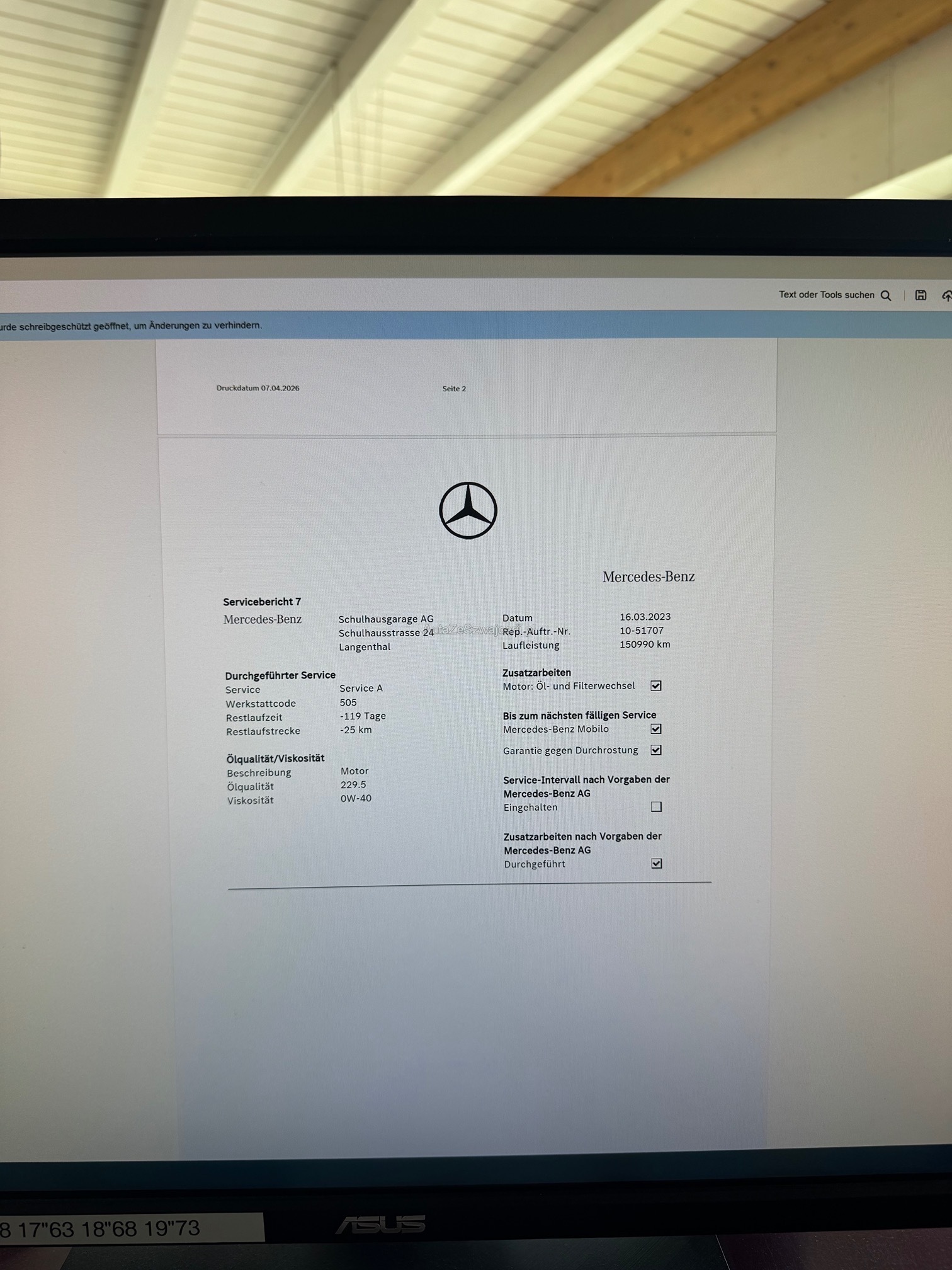Click the mileage value 150990 km

click(645, 644)
